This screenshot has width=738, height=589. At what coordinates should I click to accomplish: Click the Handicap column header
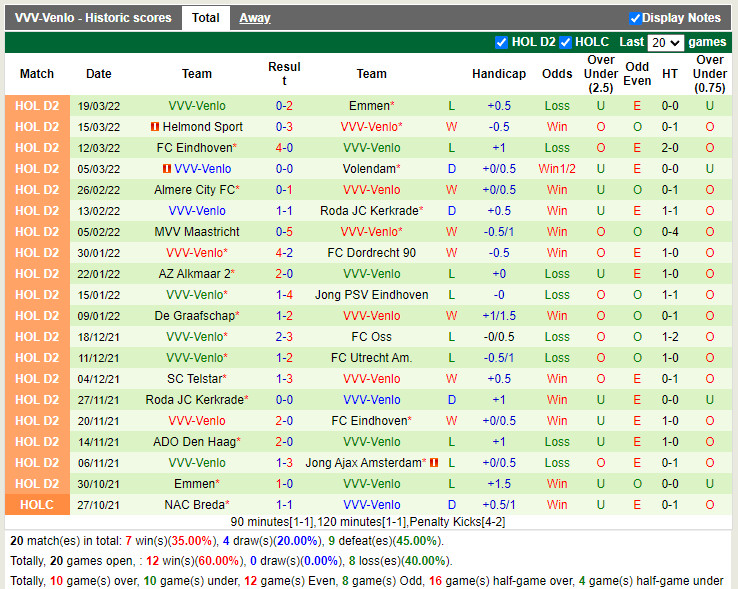(x=499, y=74)
